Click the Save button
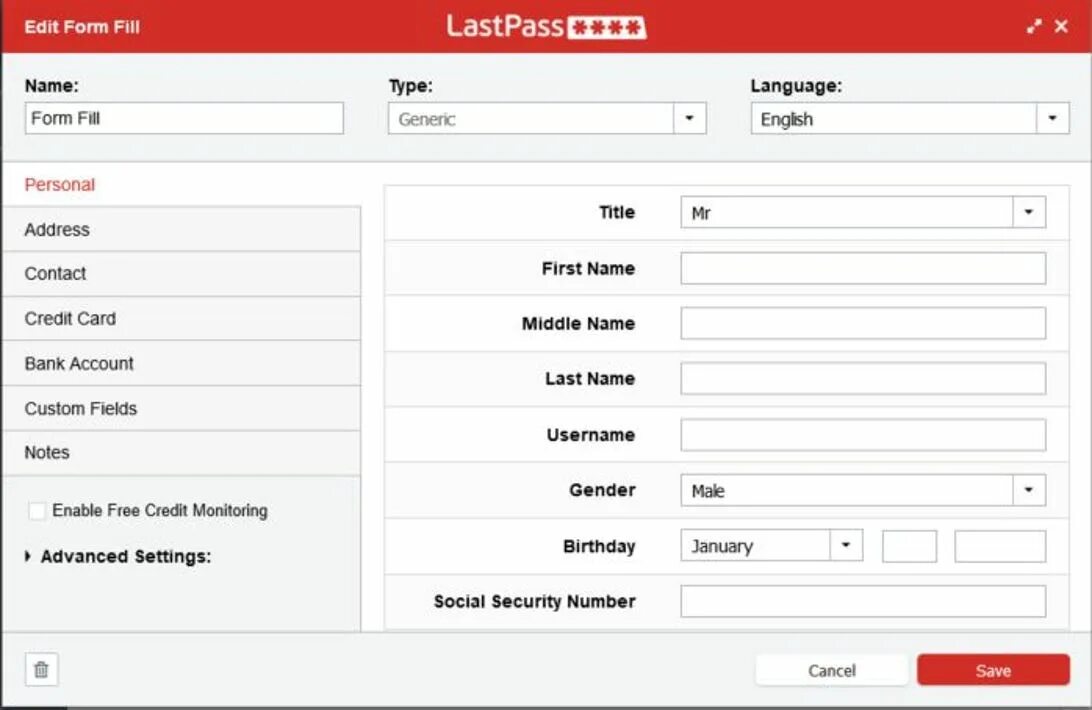Viewport: 1092px width, 710px height. [993, 670]
